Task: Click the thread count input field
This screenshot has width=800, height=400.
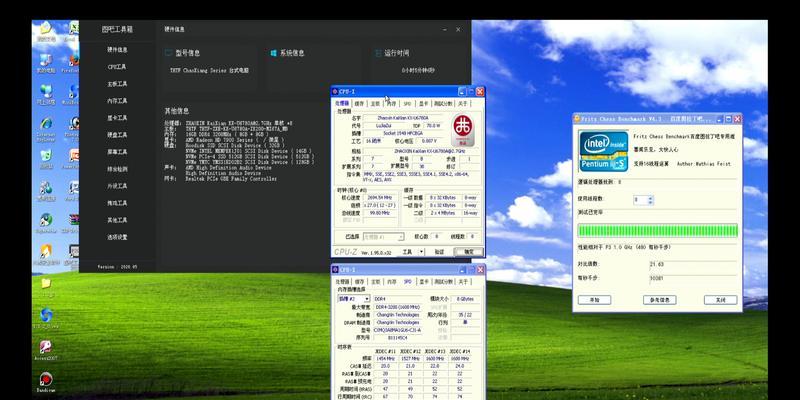Action: (x=640, y=200)
